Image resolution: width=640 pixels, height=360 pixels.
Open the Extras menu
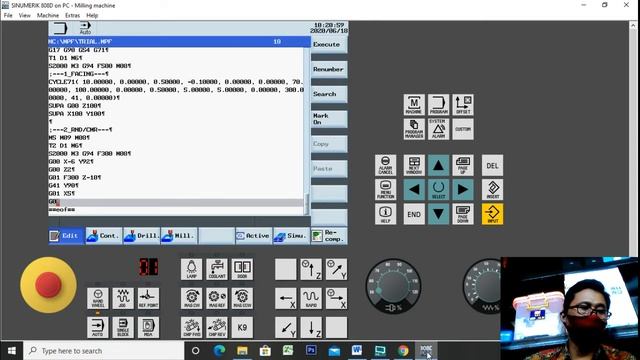coord(72,16)
